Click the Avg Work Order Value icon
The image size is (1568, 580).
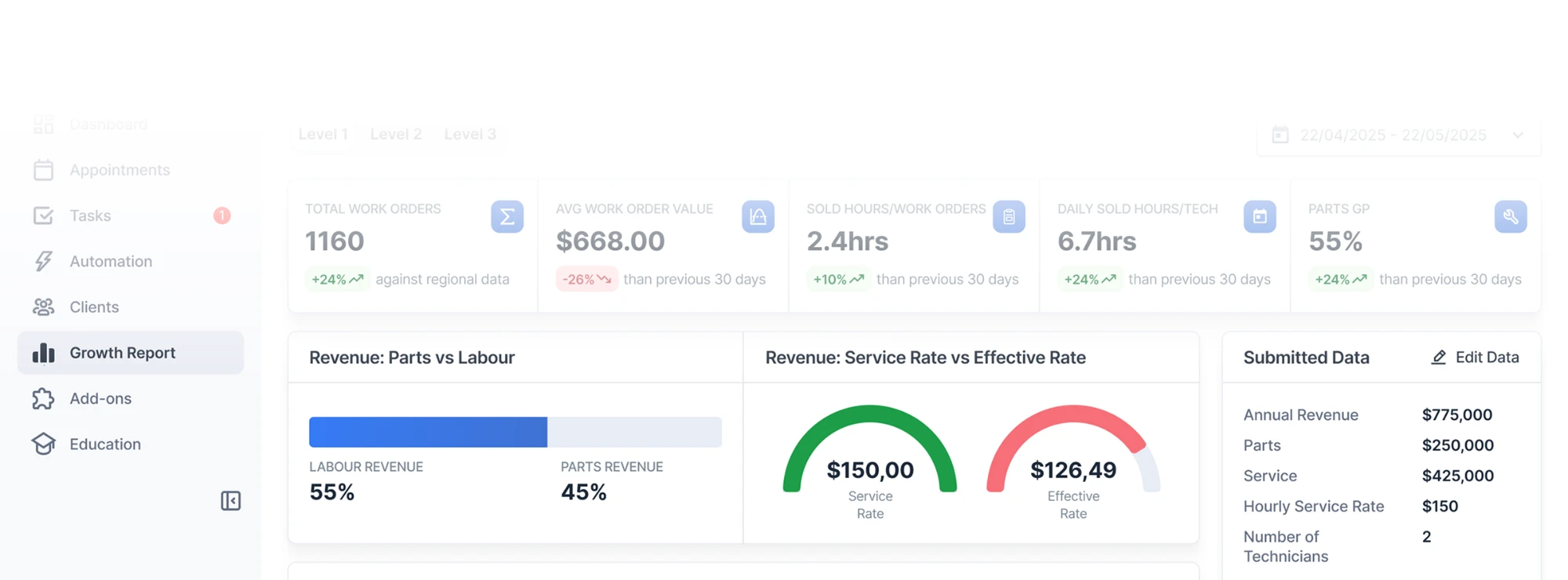click(758, 216)
